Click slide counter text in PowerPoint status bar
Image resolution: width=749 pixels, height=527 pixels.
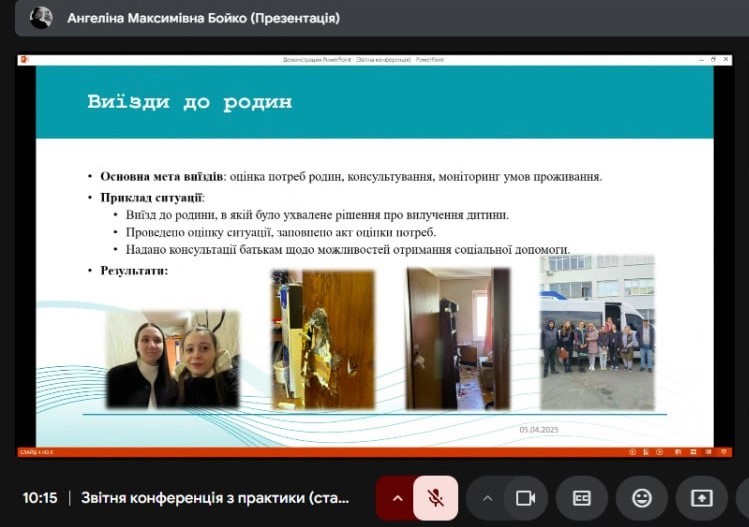point(37,452)
